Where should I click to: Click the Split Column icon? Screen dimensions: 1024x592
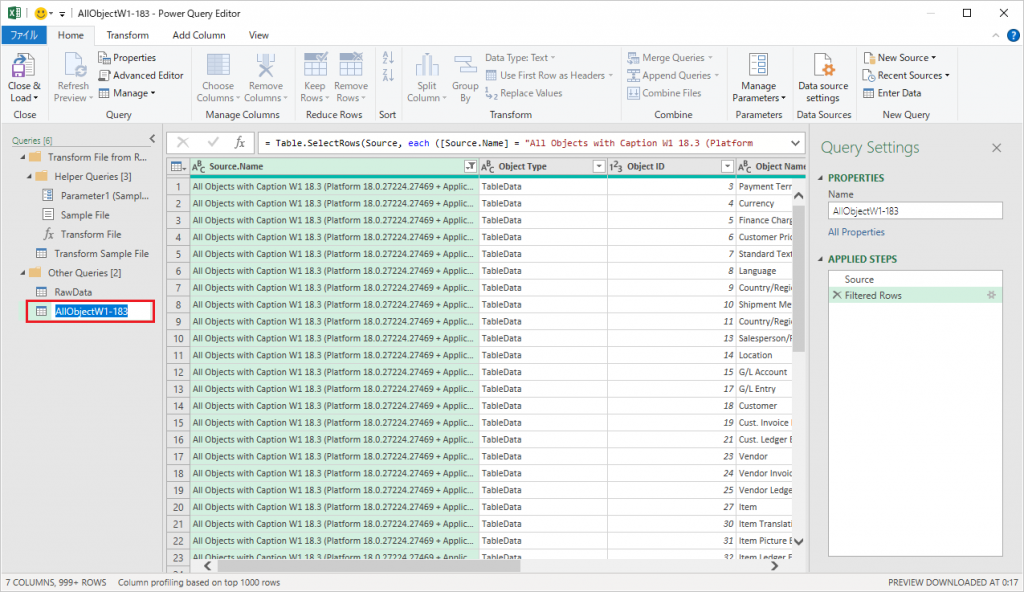point(426,67)
